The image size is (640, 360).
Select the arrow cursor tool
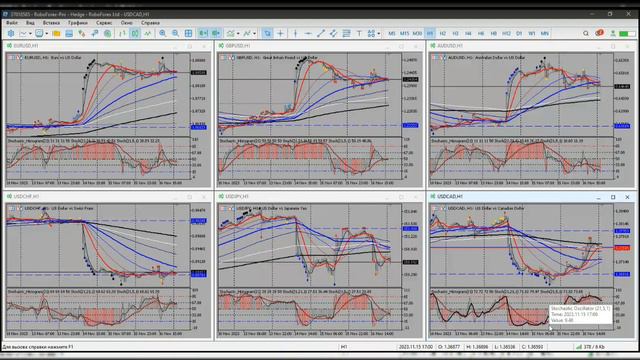click(267, 33)
